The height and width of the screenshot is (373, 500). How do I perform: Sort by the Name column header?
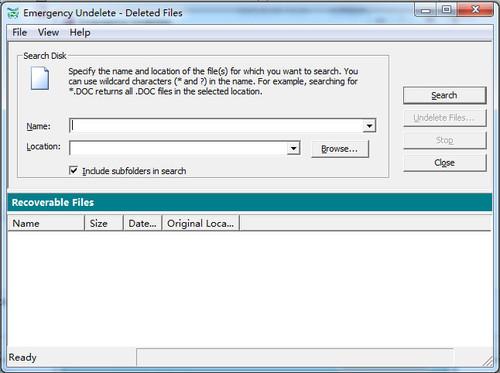tap(46, 223)
